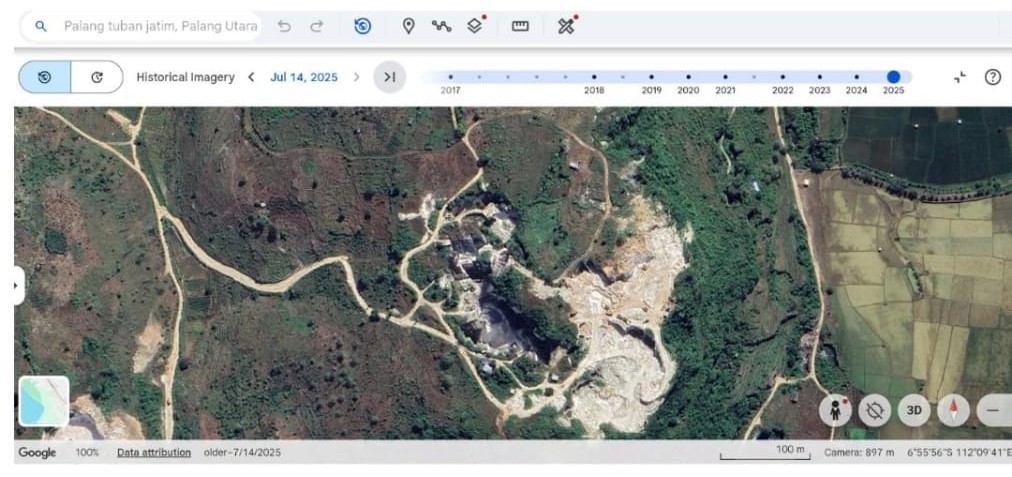Click the compass to reset north

pyautogui.click(x=953, y=410)
